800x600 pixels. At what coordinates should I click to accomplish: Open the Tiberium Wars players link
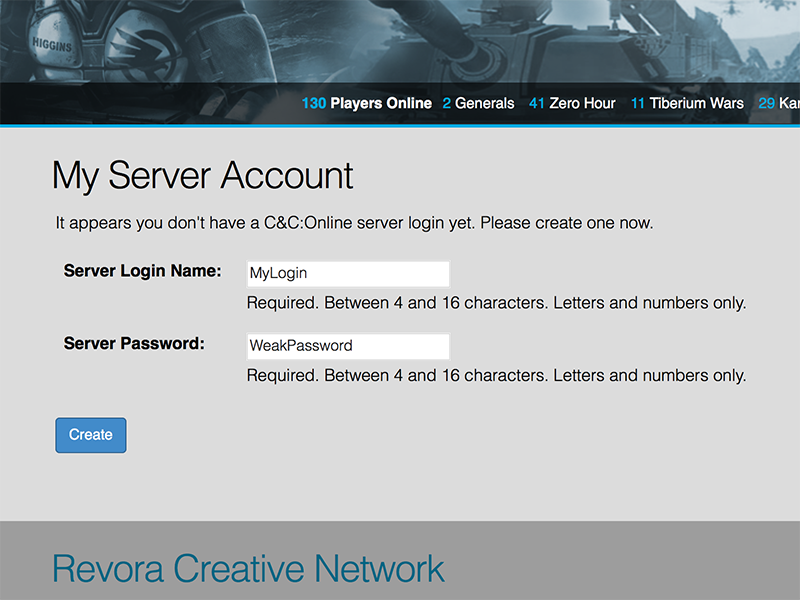[x=695, y=103]
